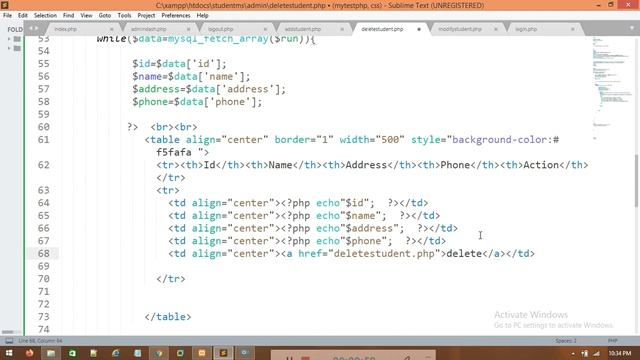Open the File menu
640x360 pixels.
(x=7, y=16)
